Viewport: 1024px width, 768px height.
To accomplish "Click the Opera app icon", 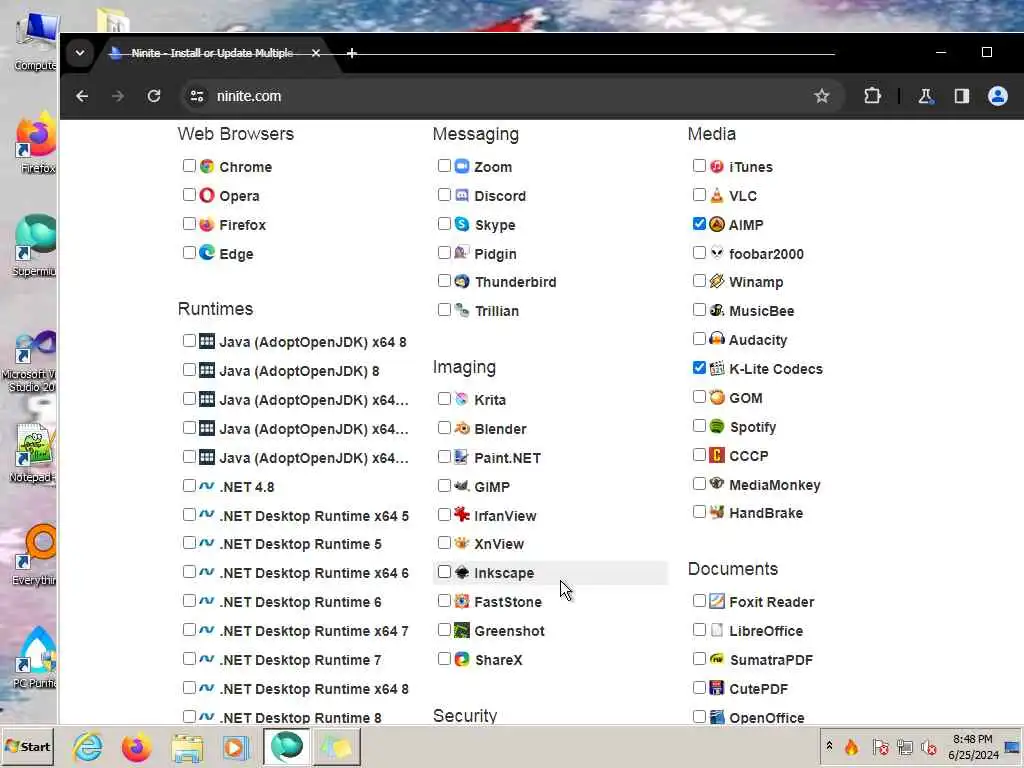I will click(x=207, y=195).
